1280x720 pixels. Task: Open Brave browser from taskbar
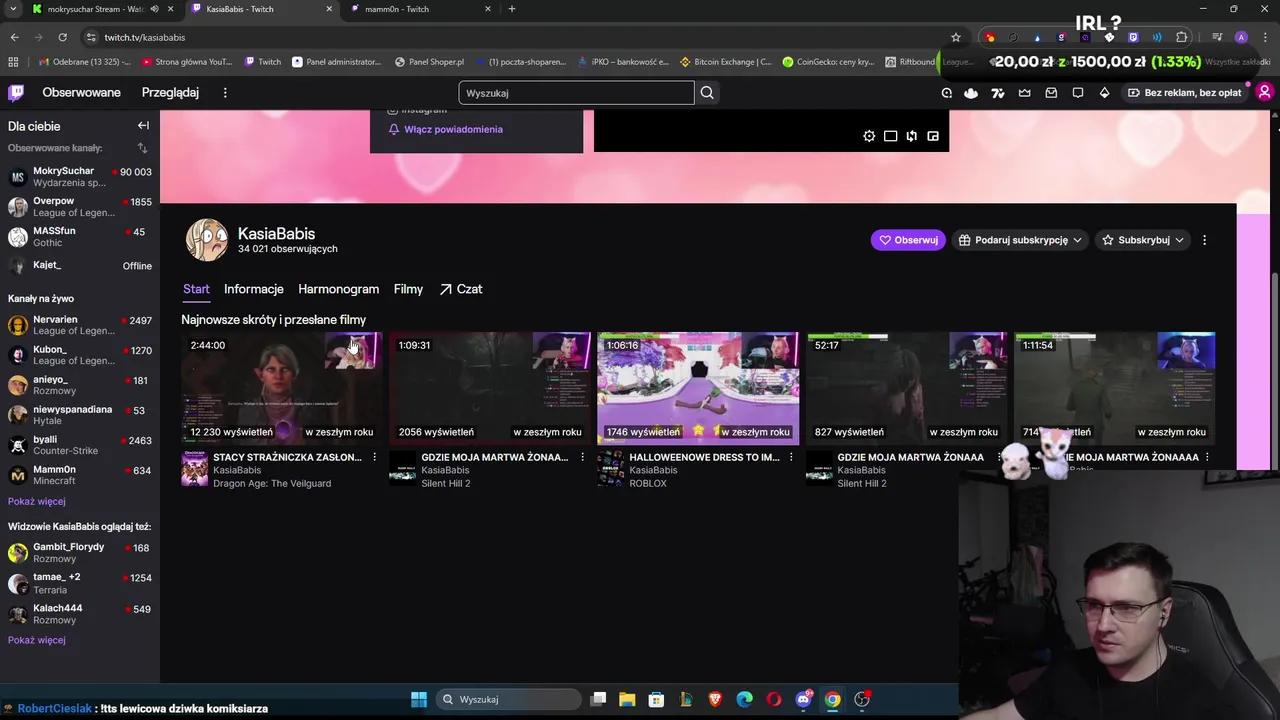tap(715, 699)
